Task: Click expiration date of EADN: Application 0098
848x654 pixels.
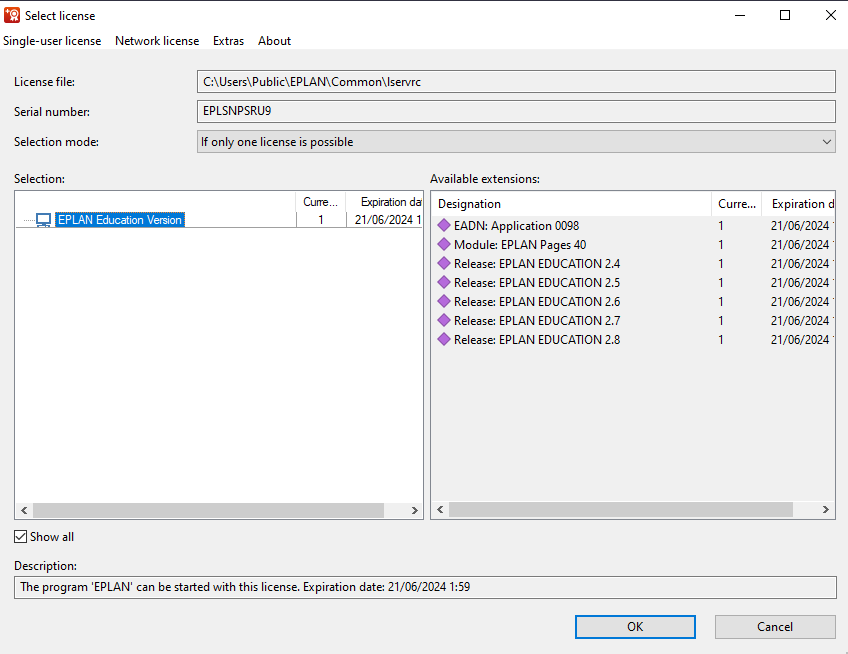Action: coord(800,226)
